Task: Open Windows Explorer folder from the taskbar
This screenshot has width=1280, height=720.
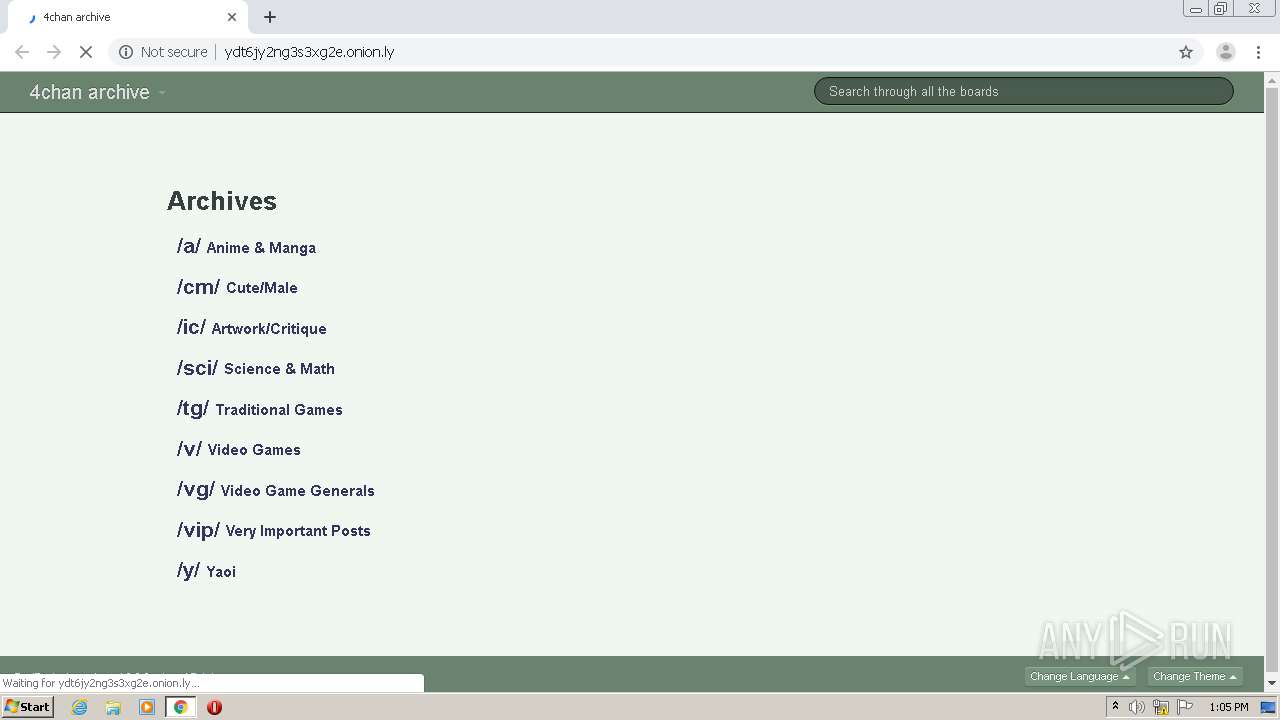Action: [x=113, y=707]
